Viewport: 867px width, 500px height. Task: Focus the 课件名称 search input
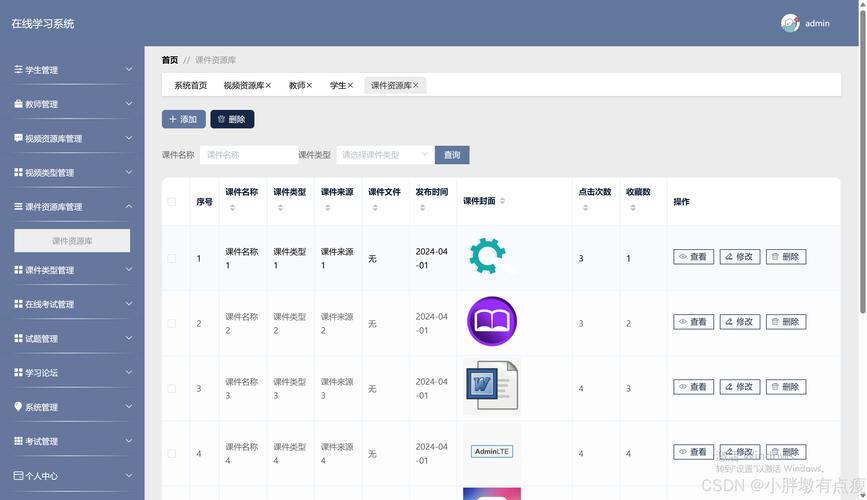(249, 155)
